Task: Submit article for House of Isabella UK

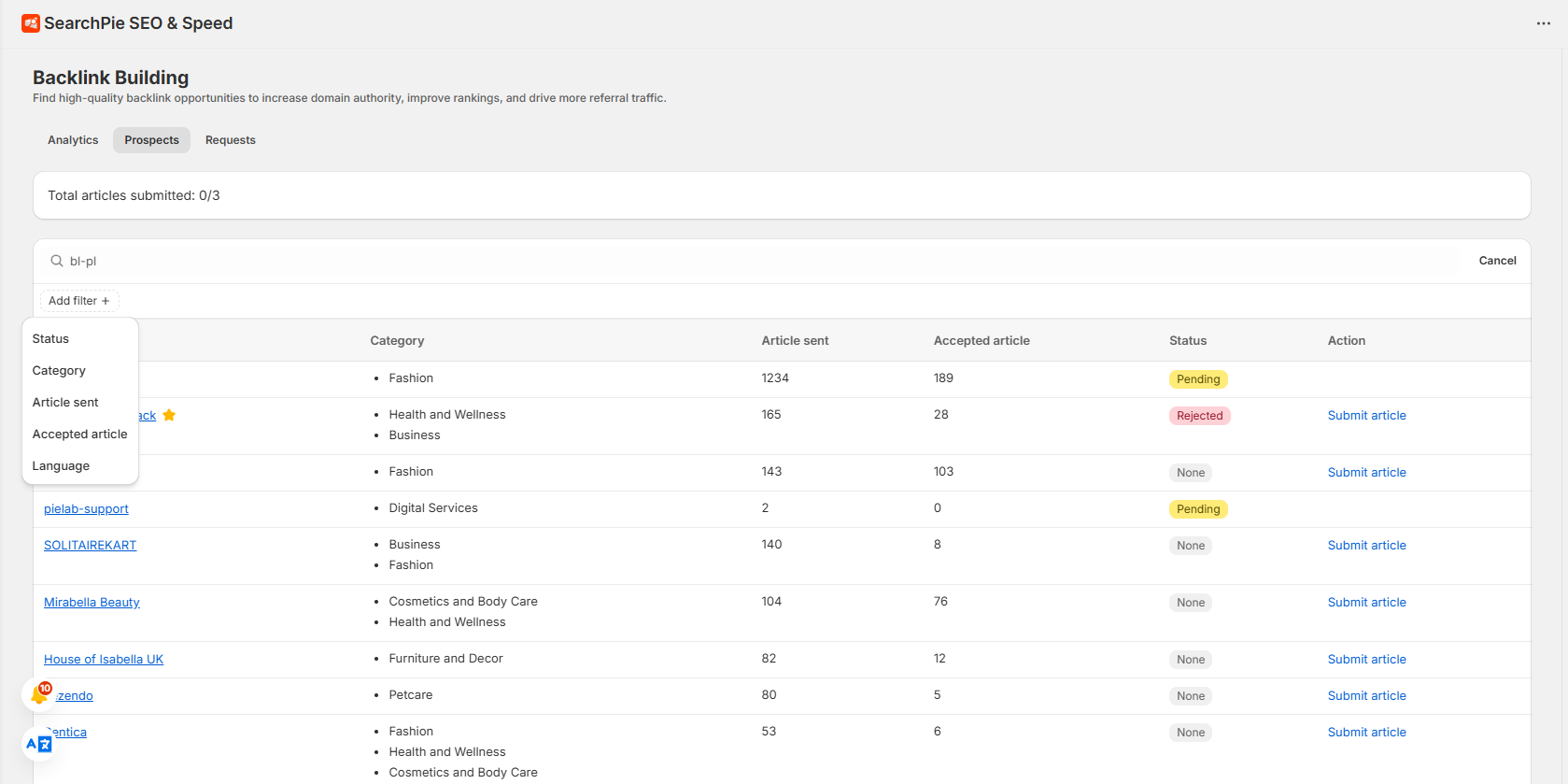Action: (x=1366, y=660)
